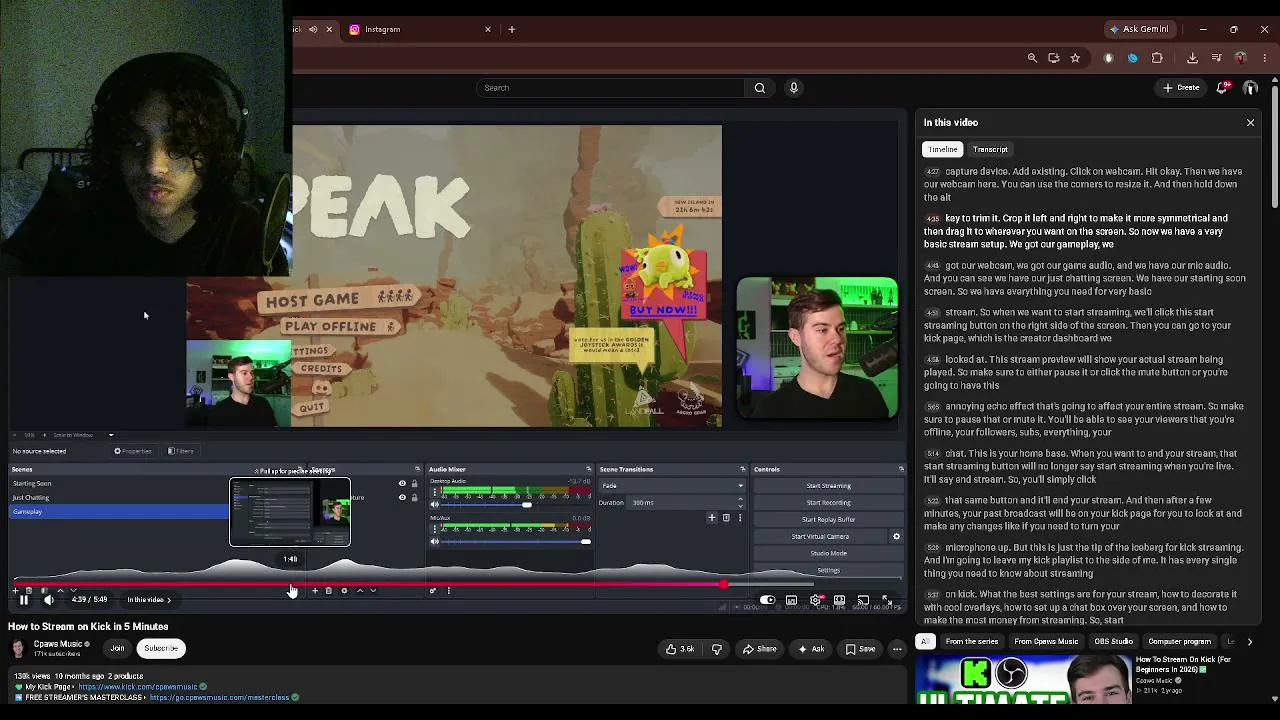Screen dimensions: 1280x720
Task: Open the How To Stream On Kick recommended thumbnail
Action: click(x=1024, y=679)
